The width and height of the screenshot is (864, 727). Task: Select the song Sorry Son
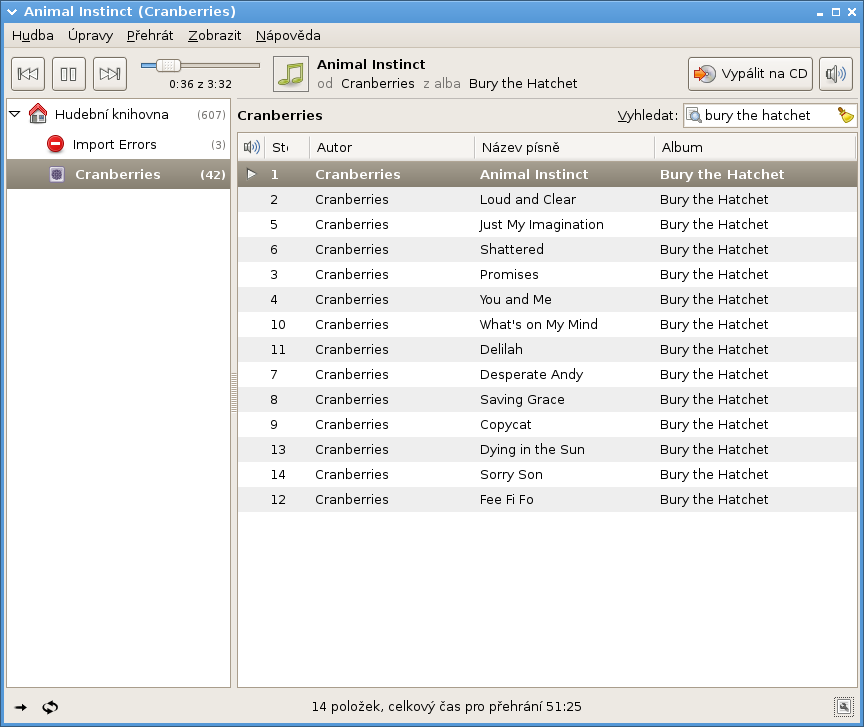pos(547,475)
